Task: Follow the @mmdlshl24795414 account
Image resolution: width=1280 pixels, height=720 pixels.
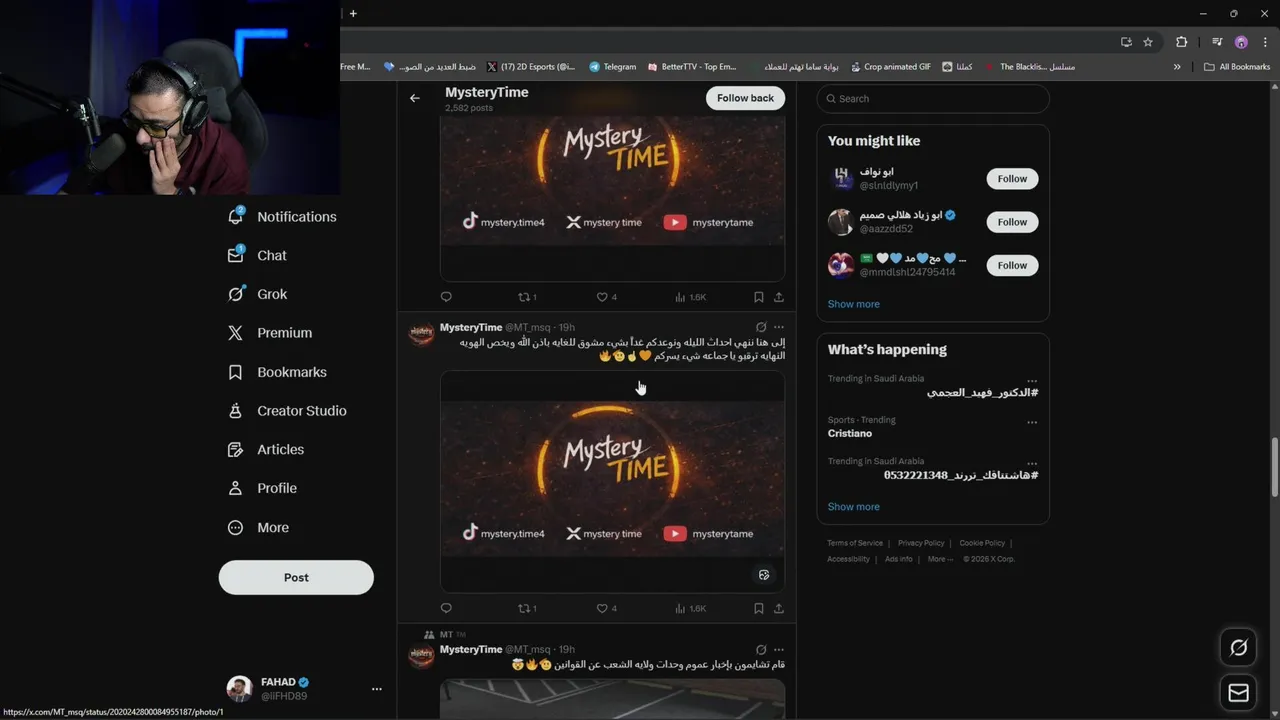Action: click(x=1012, y=265)
